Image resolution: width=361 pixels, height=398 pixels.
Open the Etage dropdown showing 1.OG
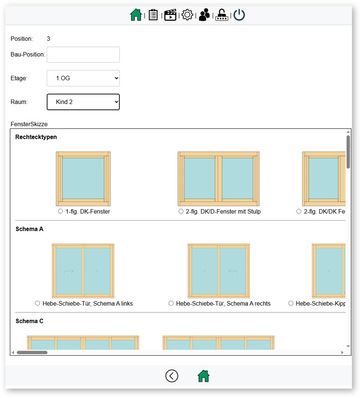pos(83,78)
